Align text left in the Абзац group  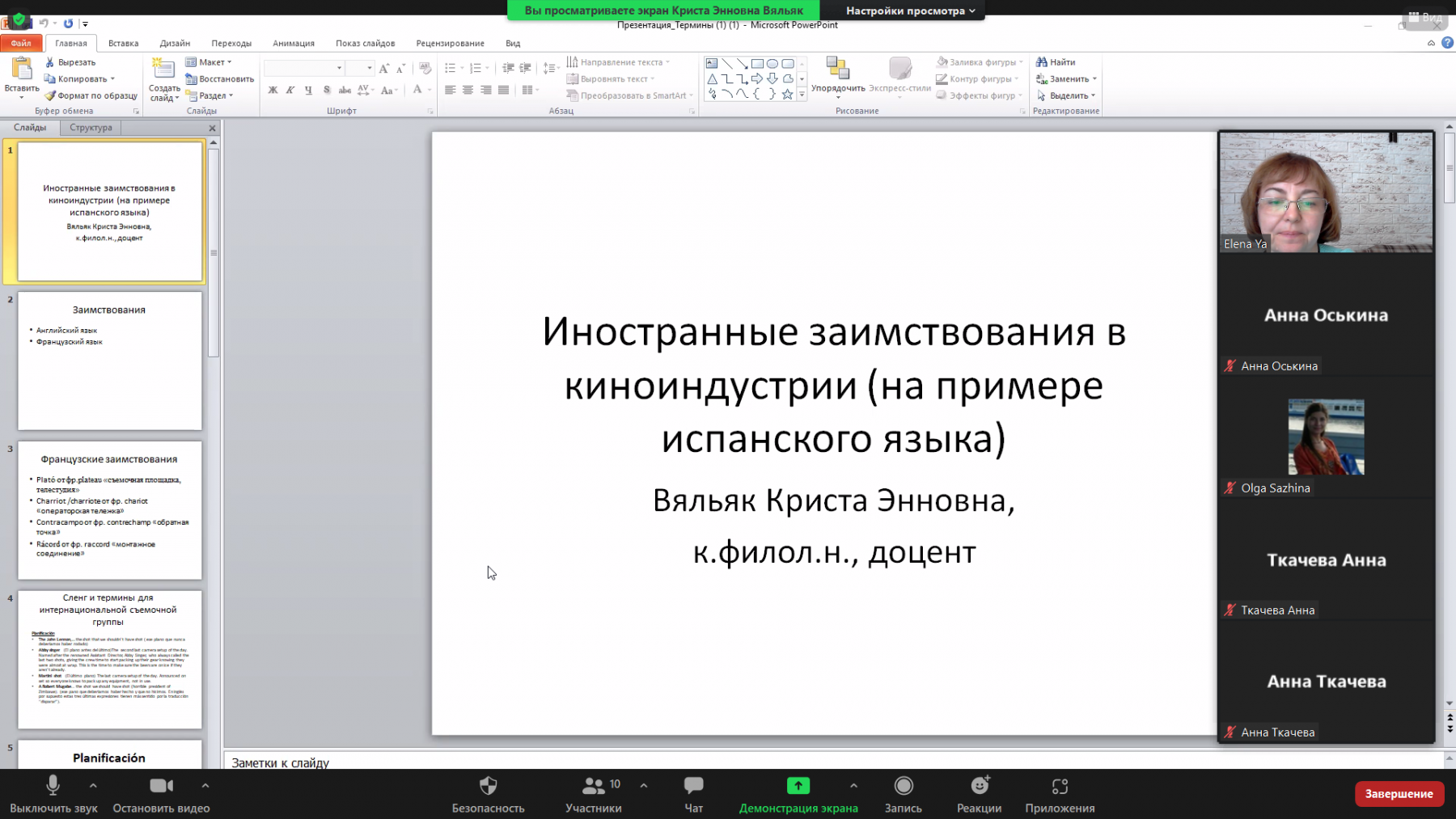pyautogui.click(x=451, y=90)
